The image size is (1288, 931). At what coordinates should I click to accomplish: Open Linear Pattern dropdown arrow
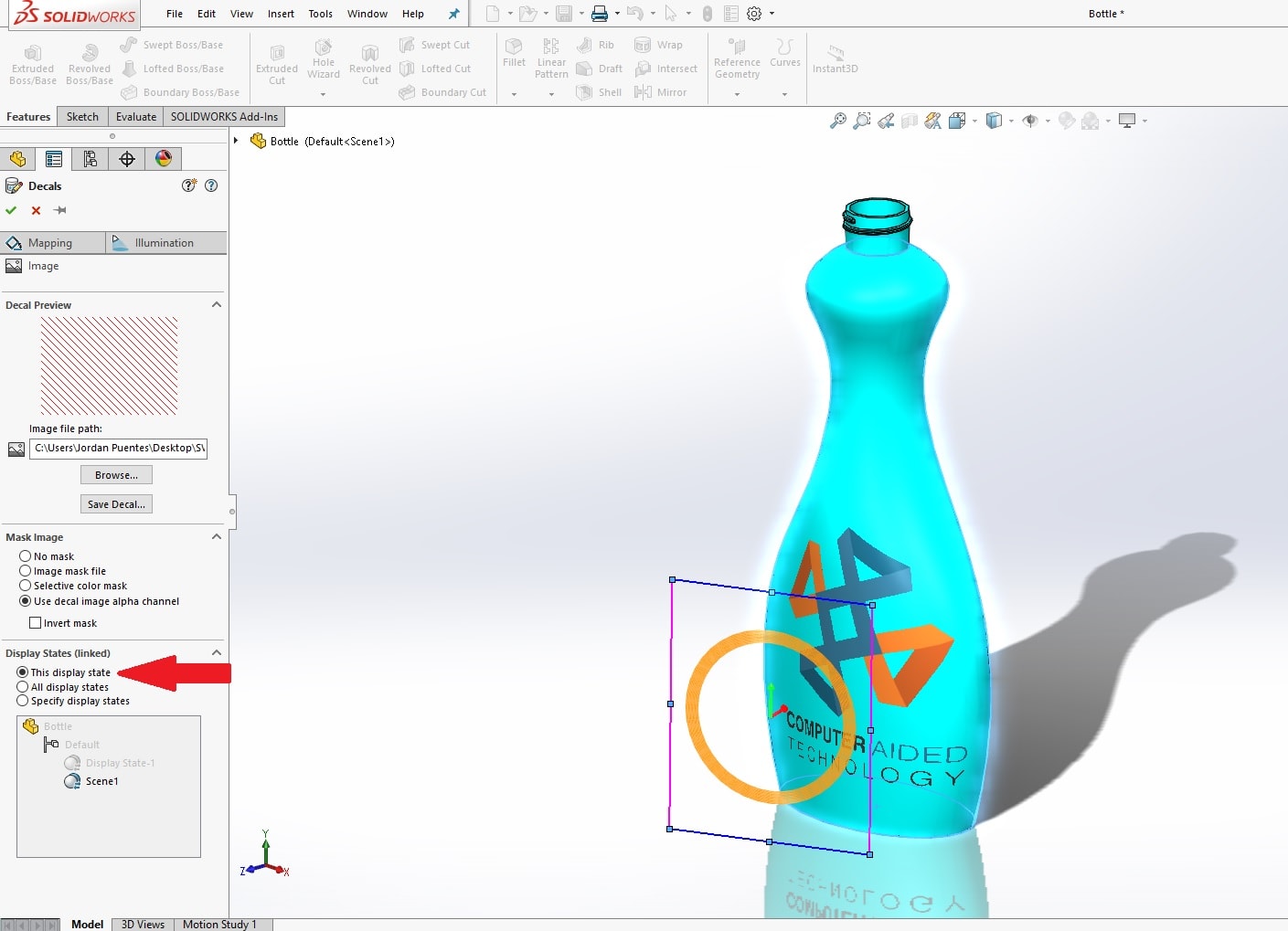point(551,94)
